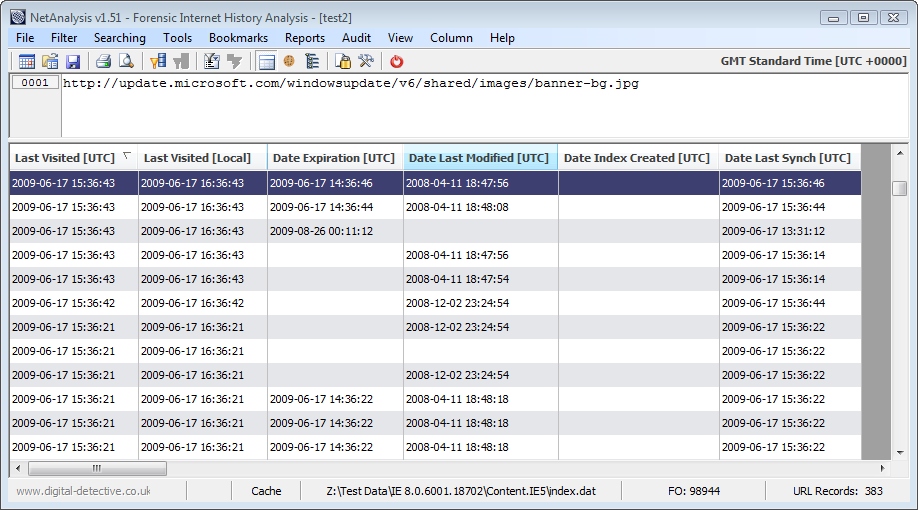Select last modified cell 2008-04-11 18:47:54
This screenshot has height=510, width=918.
[x=481, y=279]
